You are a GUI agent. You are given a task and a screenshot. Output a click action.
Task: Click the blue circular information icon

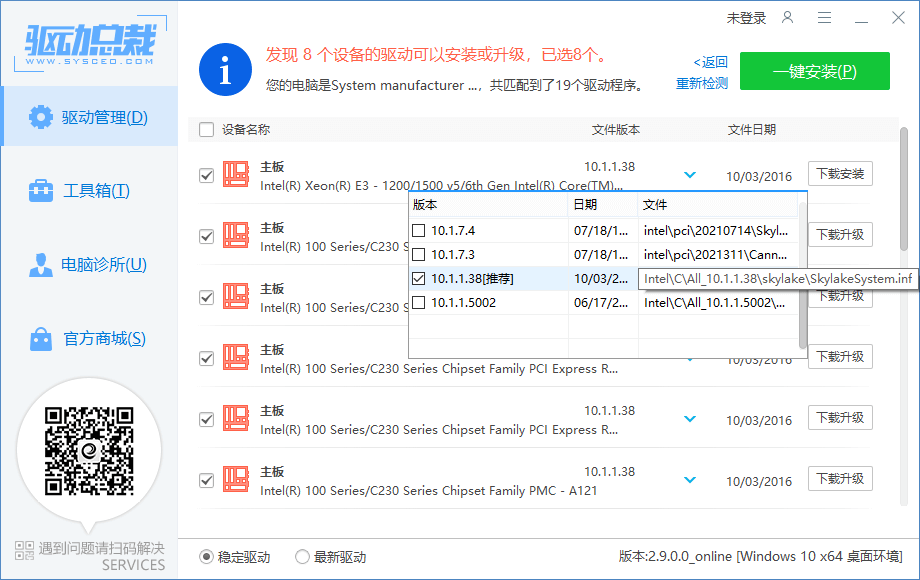(224, 70)
